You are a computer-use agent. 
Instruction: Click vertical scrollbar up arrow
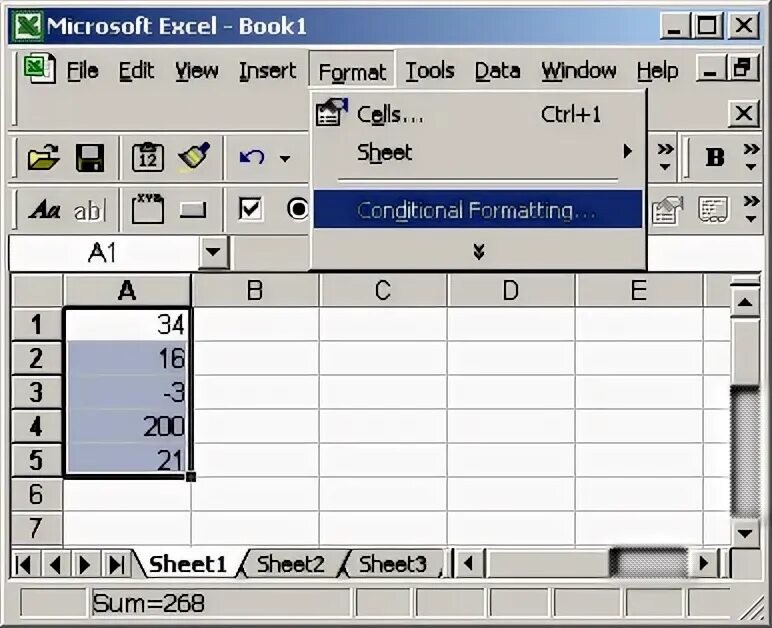coord(745,301)
